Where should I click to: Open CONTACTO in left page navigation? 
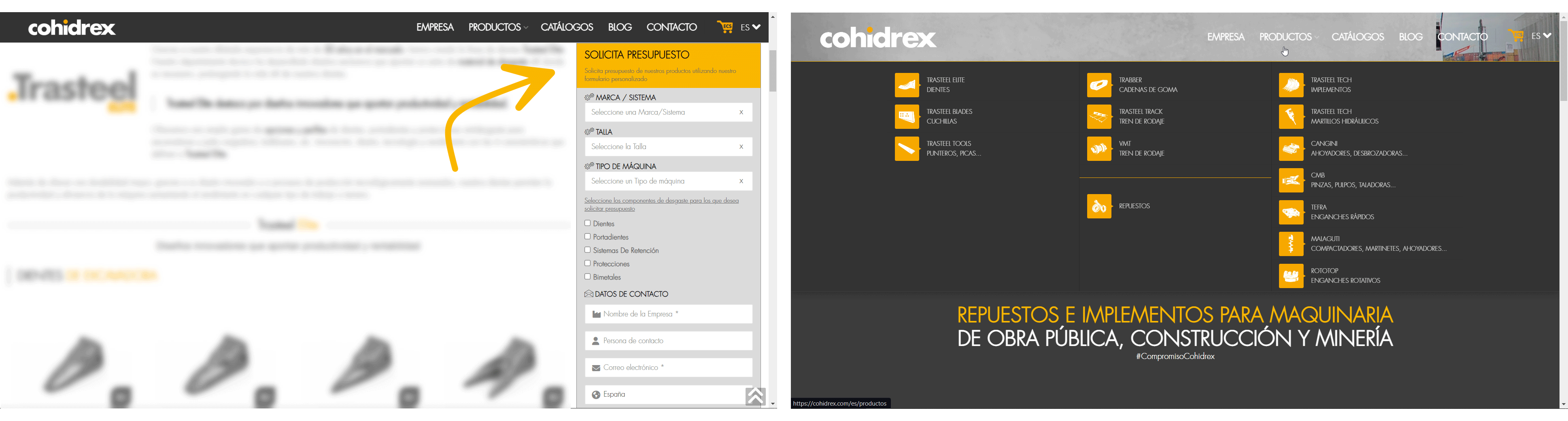tap(671, 27)
